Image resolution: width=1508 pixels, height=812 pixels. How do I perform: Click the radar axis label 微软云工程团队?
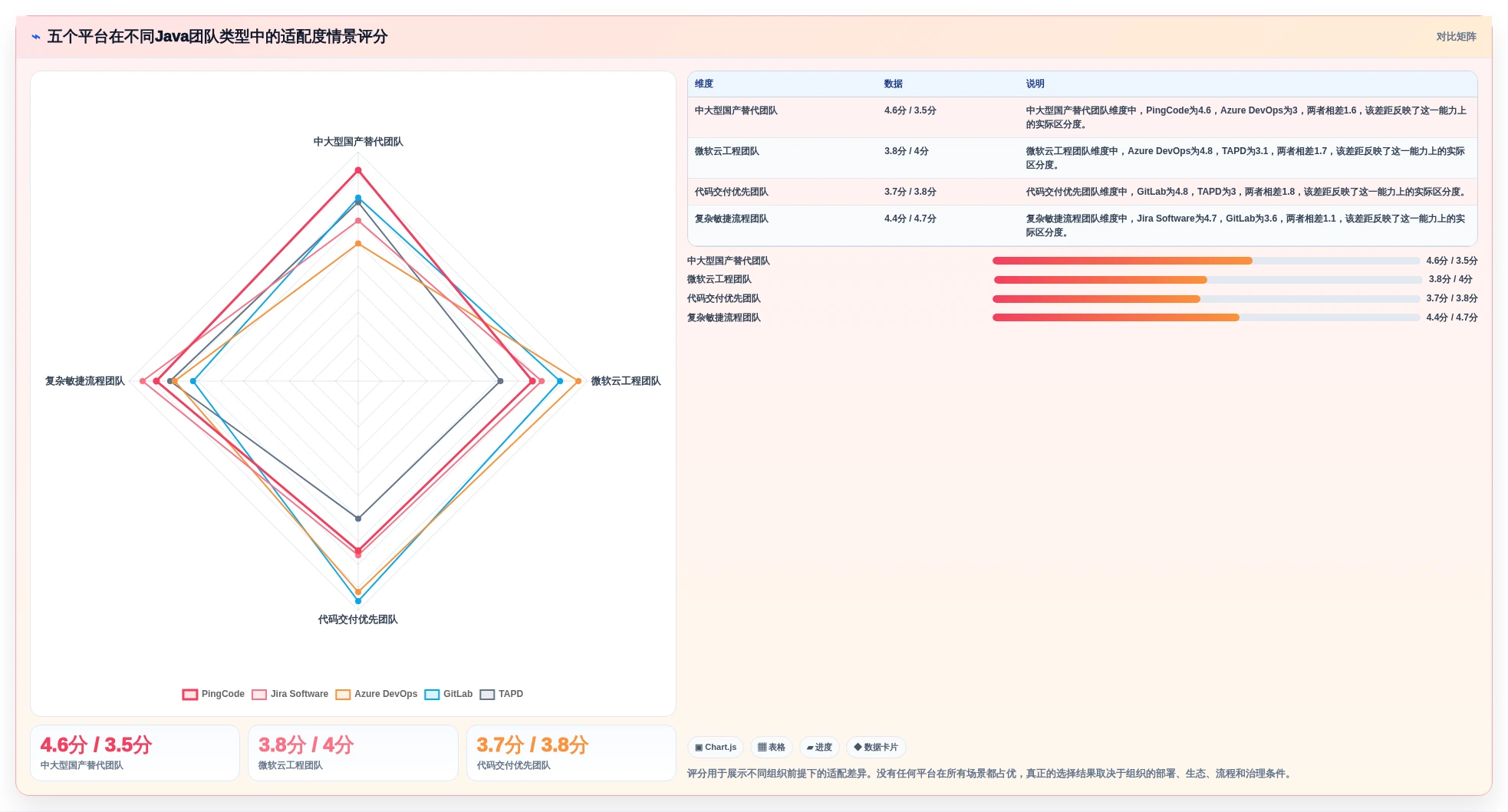[626, 381]
